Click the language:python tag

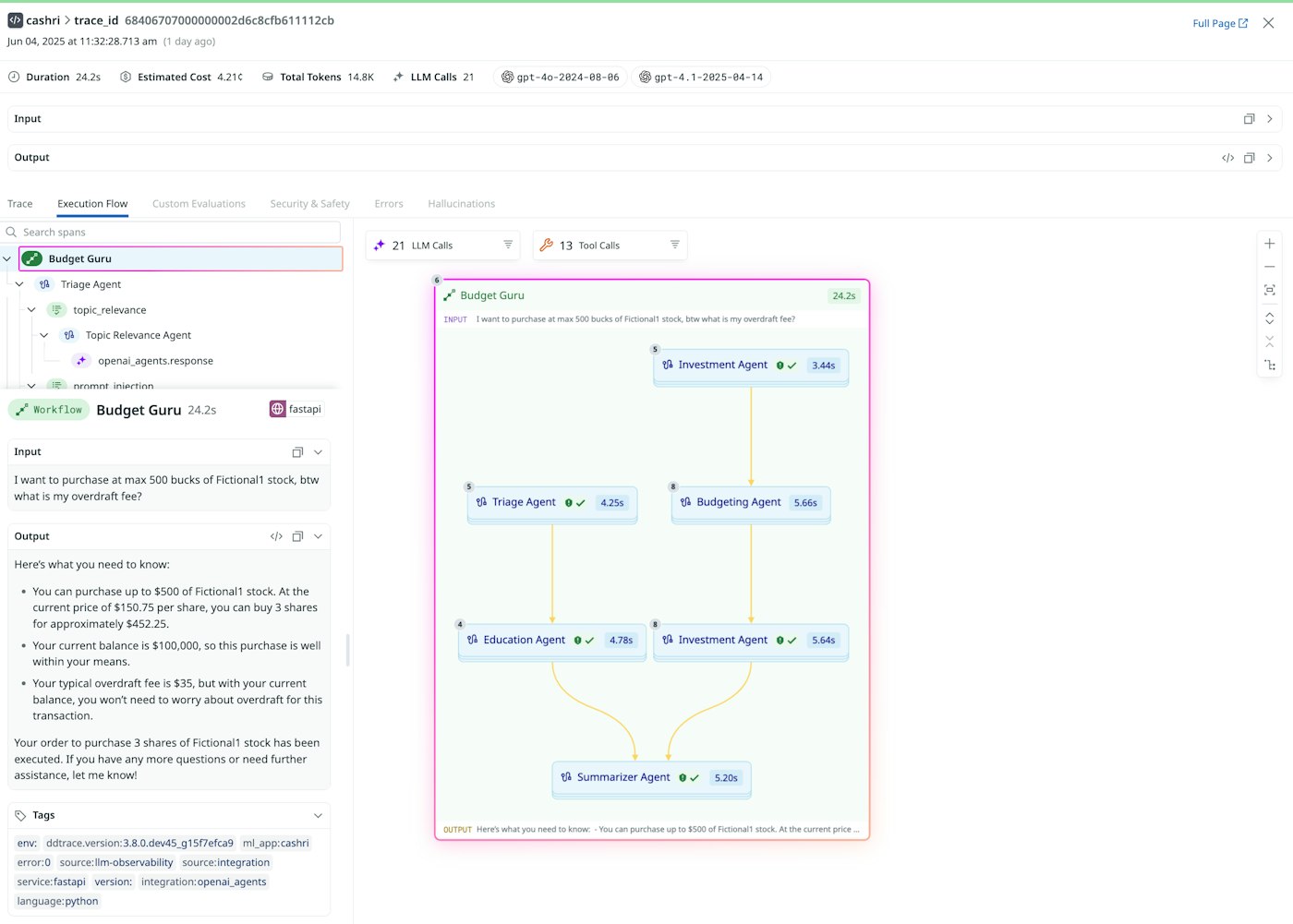57,901
